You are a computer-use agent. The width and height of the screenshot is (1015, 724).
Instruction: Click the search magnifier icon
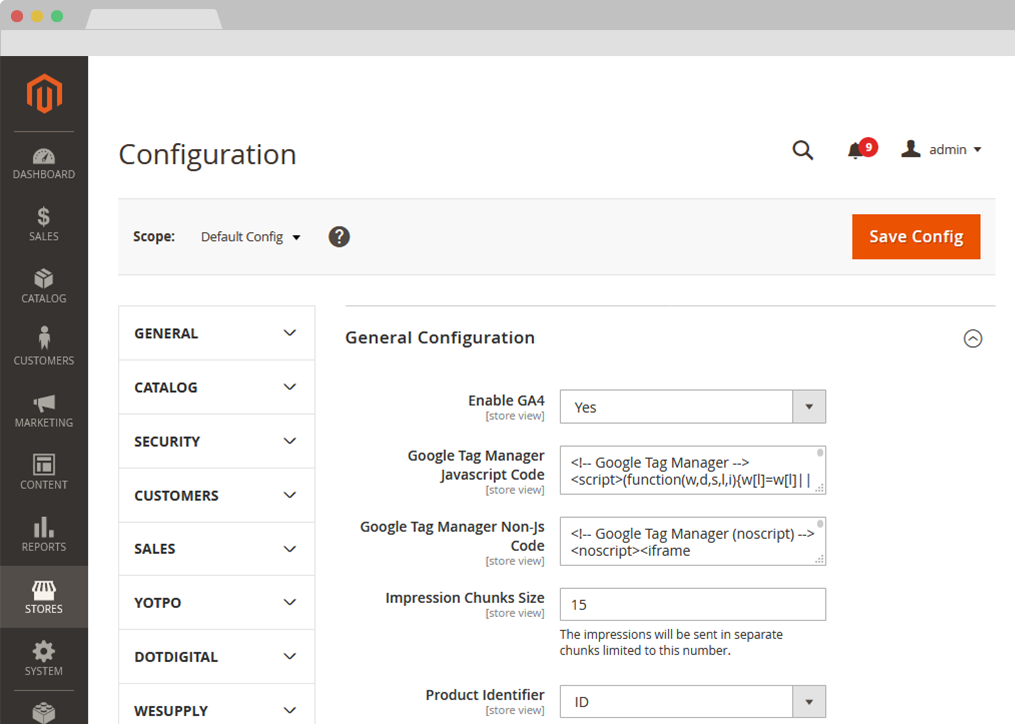coord(802,150)
